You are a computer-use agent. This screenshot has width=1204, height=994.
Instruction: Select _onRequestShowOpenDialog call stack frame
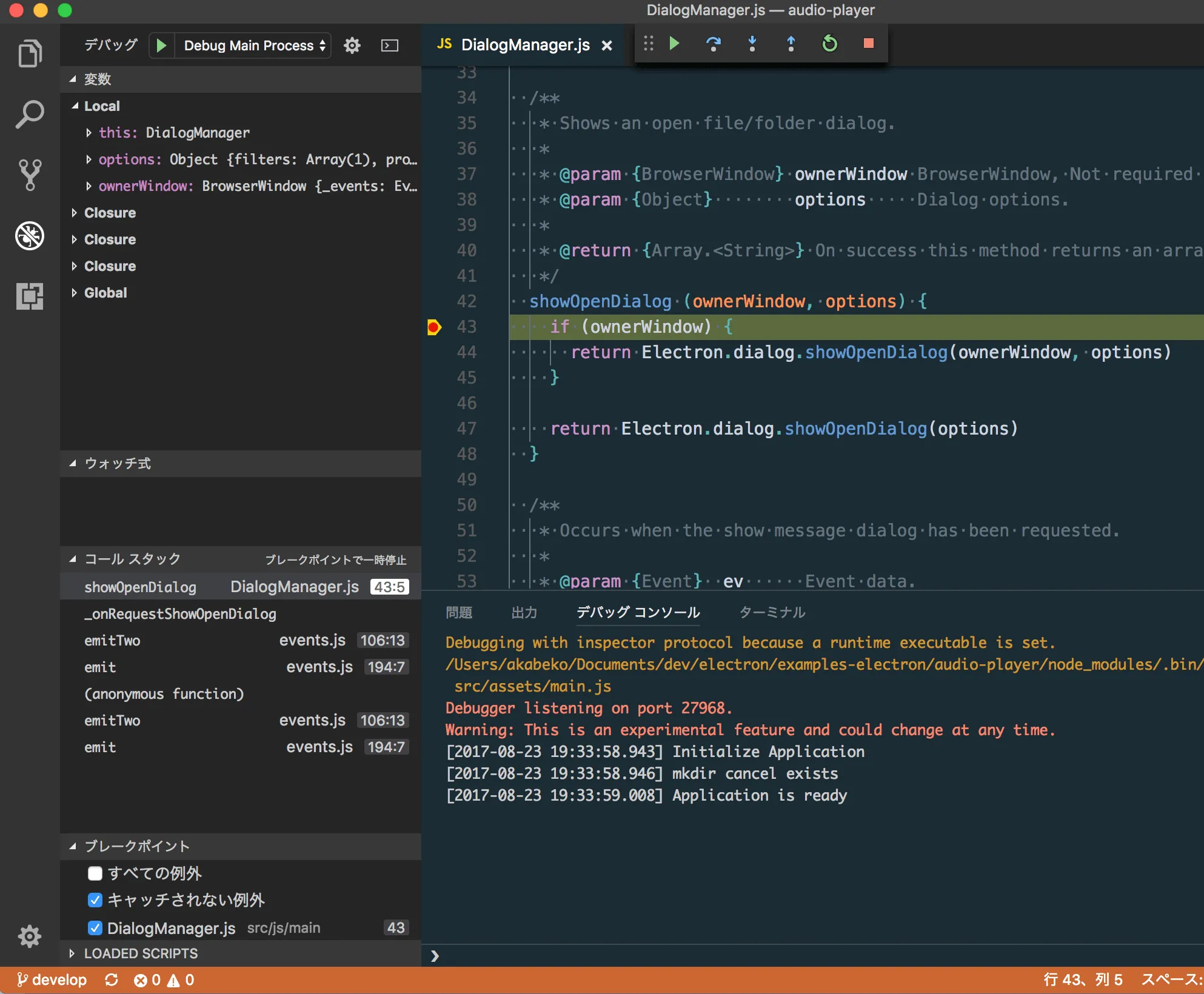(x=180, y=614)
